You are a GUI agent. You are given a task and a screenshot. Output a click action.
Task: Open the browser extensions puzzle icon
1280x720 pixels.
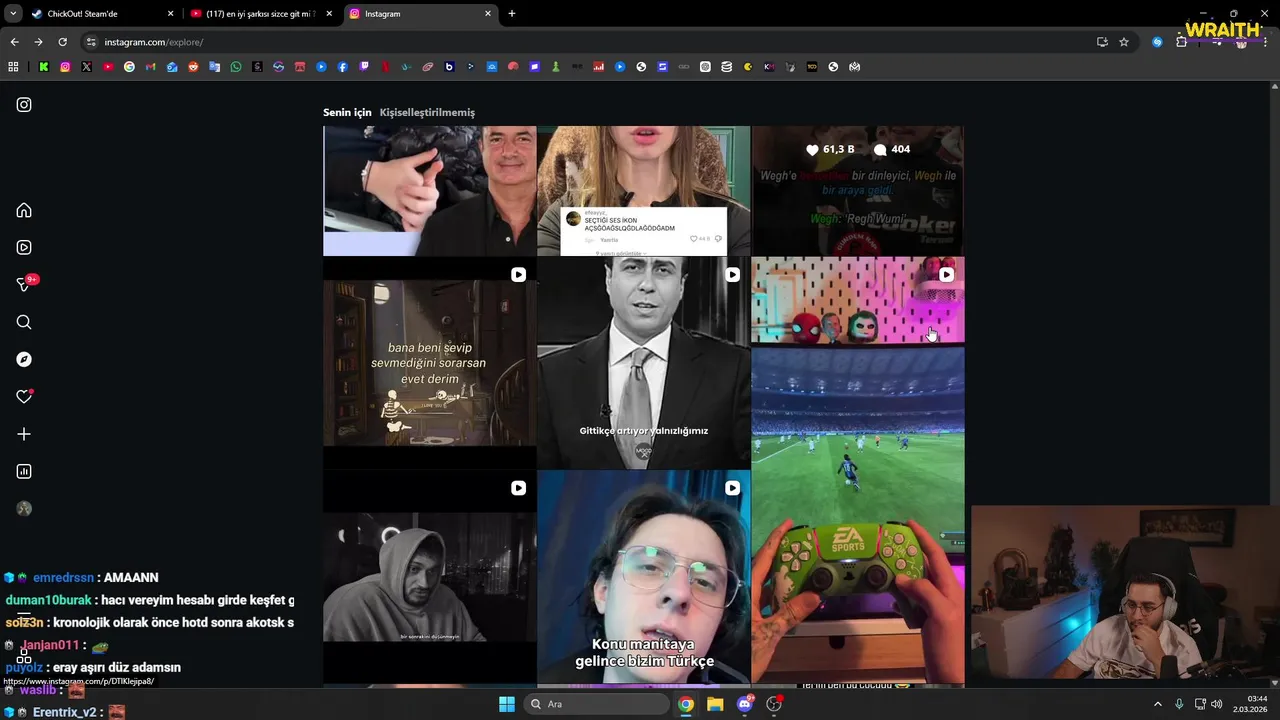point(1181,42)
